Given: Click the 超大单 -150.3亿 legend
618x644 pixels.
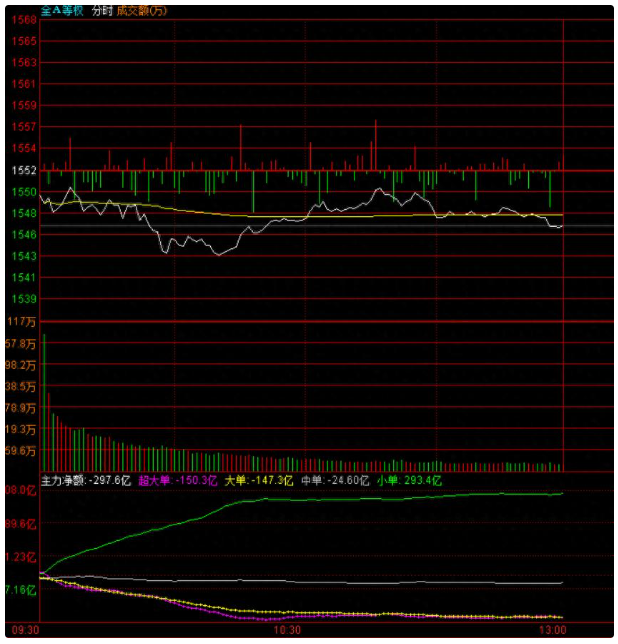Looking at the screenshot, I should (x=177, y=480).
